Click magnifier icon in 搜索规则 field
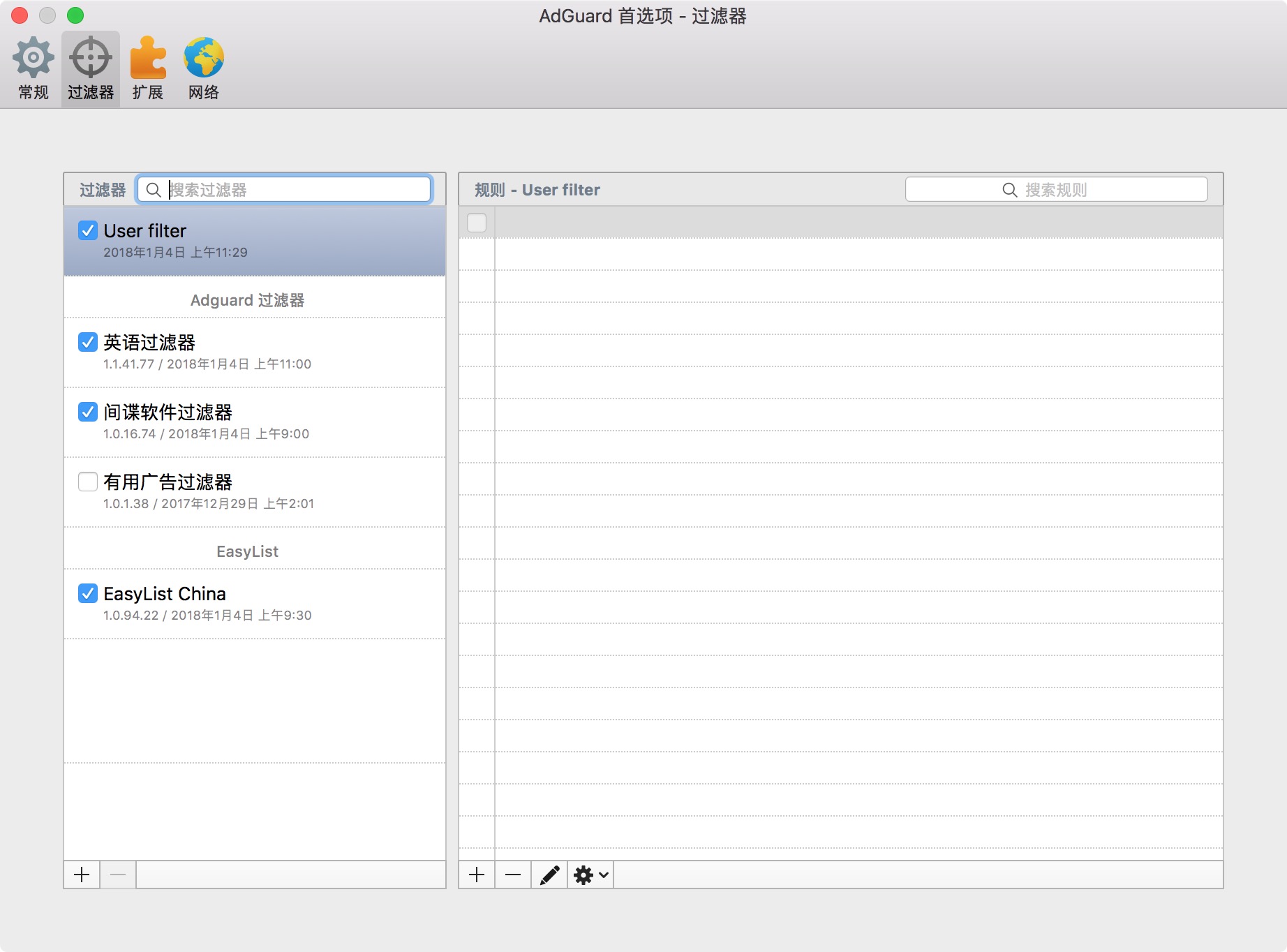Viewport: 1287px width, 952px height. 1010,190
